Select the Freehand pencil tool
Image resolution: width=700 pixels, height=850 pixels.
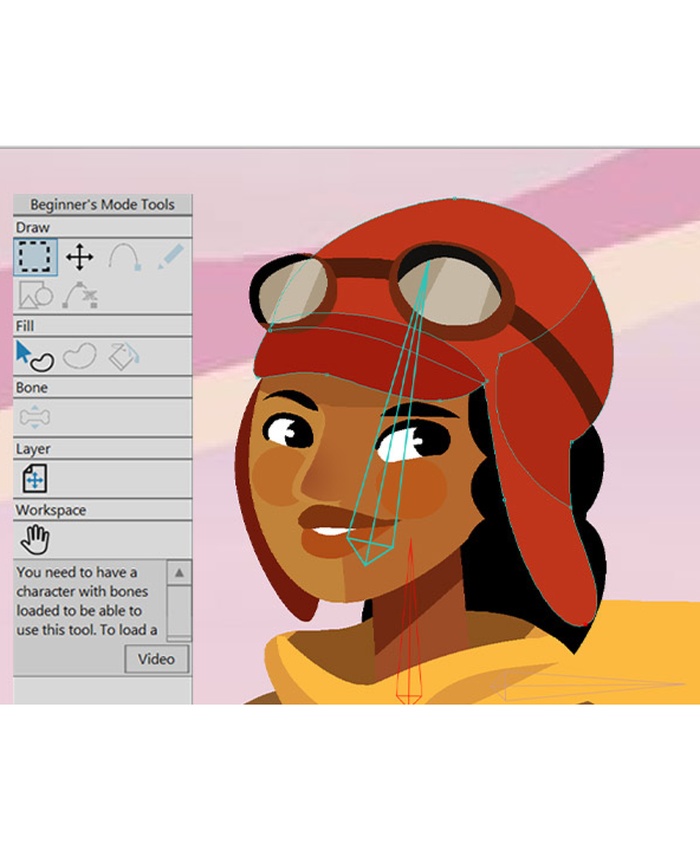pyautogui.click(x=169, y=258)
